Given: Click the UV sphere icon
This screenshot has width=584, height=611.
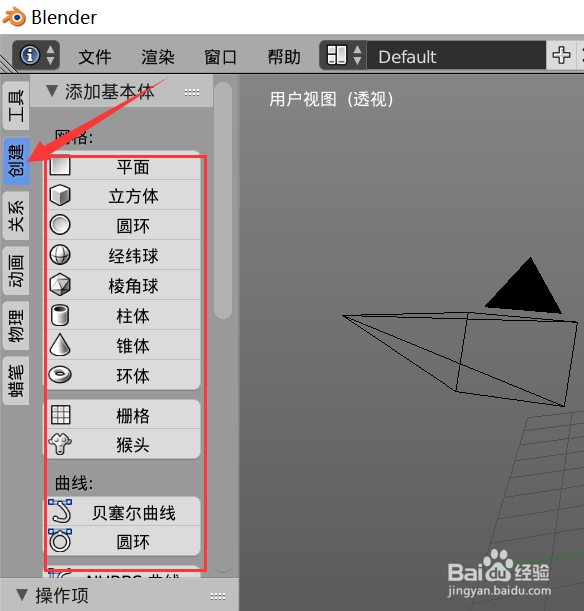Looking at the screenshot, I should (x=60, y=255).
